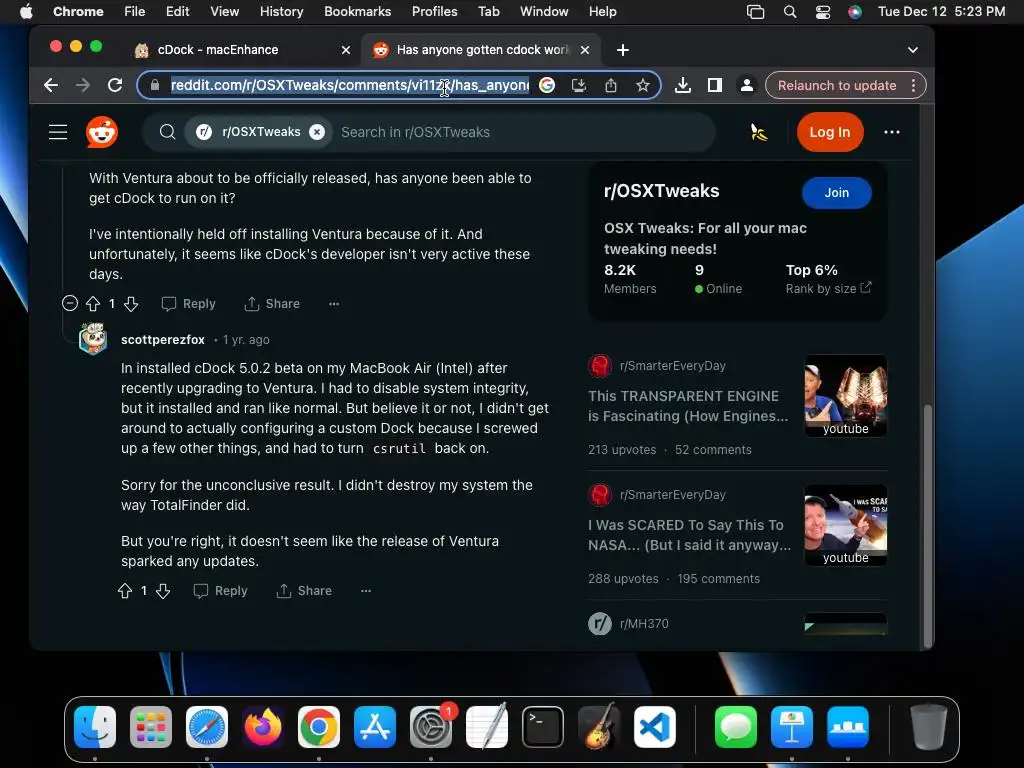Open more options on scottperezfox's comment
This screenshot has width=1024, height=768.
(366, 591)
